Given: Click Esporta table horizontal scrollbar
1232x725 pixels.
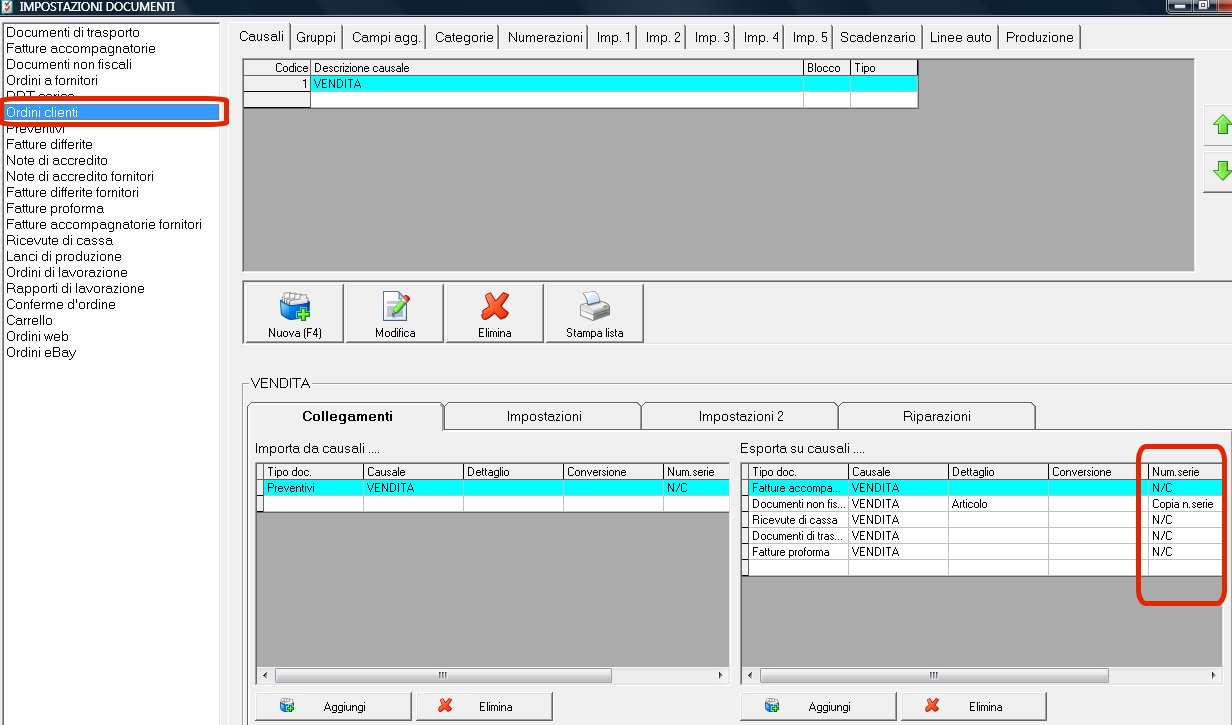Looking at the screenshot, I should click(983, 675).
